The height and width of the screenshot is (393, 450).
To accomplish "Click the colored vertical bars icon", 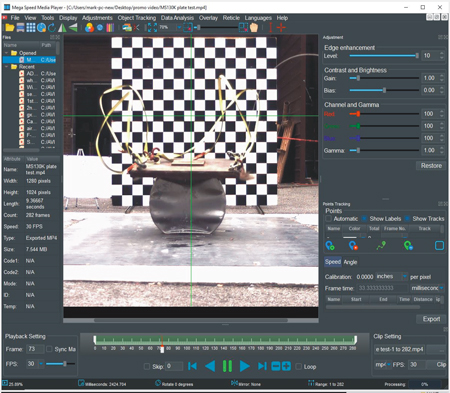I will click(110, 28).
